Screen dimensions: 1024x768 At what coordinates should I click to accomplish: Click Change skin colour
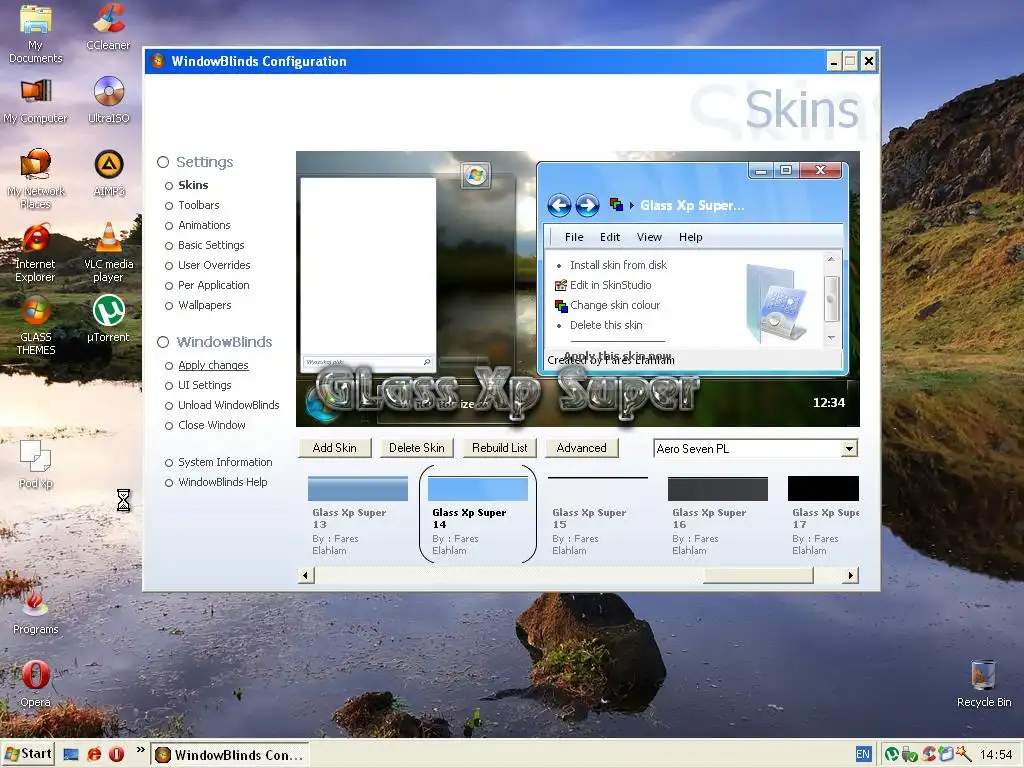(615, 305)
